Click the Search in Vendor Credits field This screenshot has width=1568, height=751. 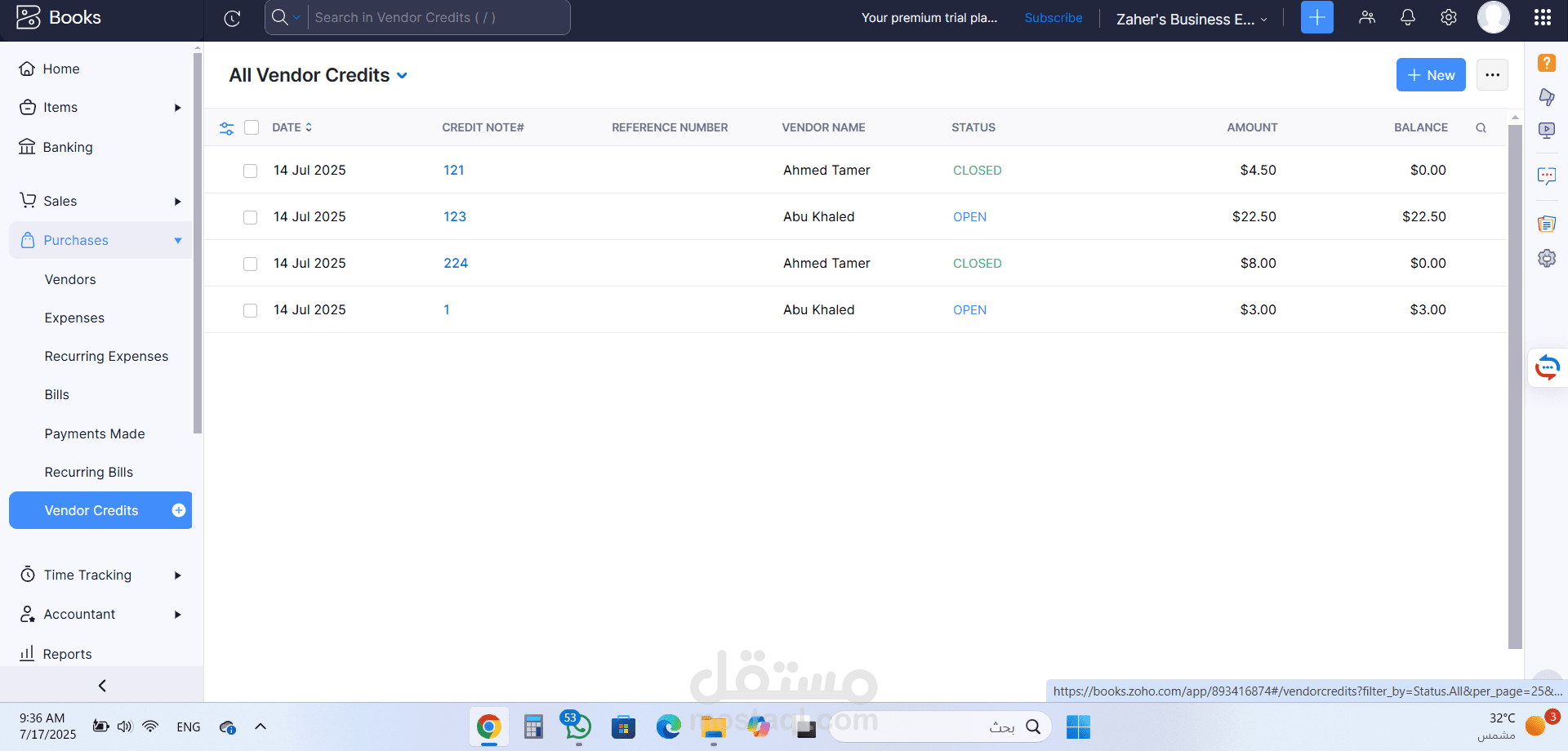pyautogui.click(x=437, y=17)
